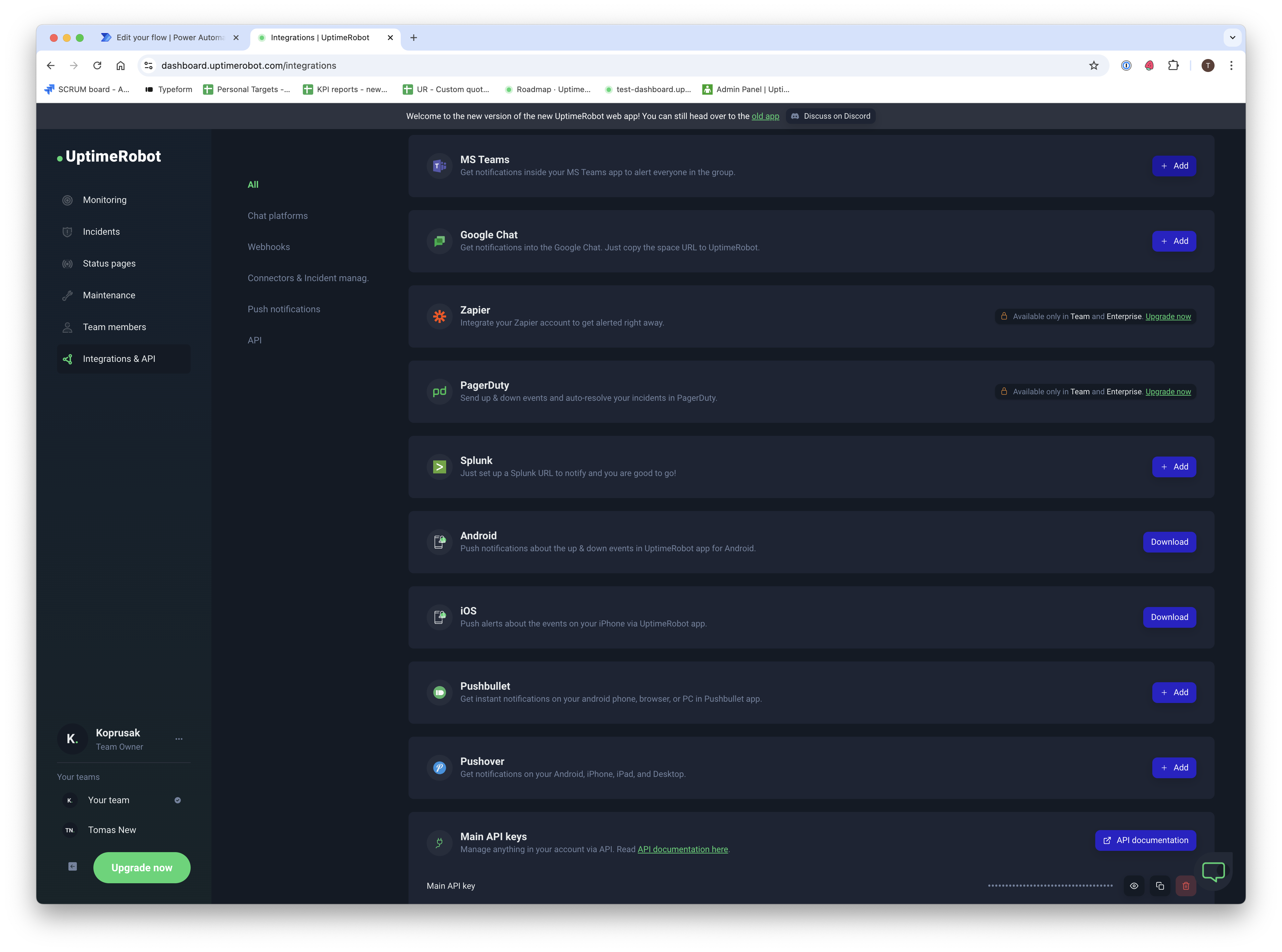Filter integrations by API
The image size is (1282, 952).
point(254,340)
